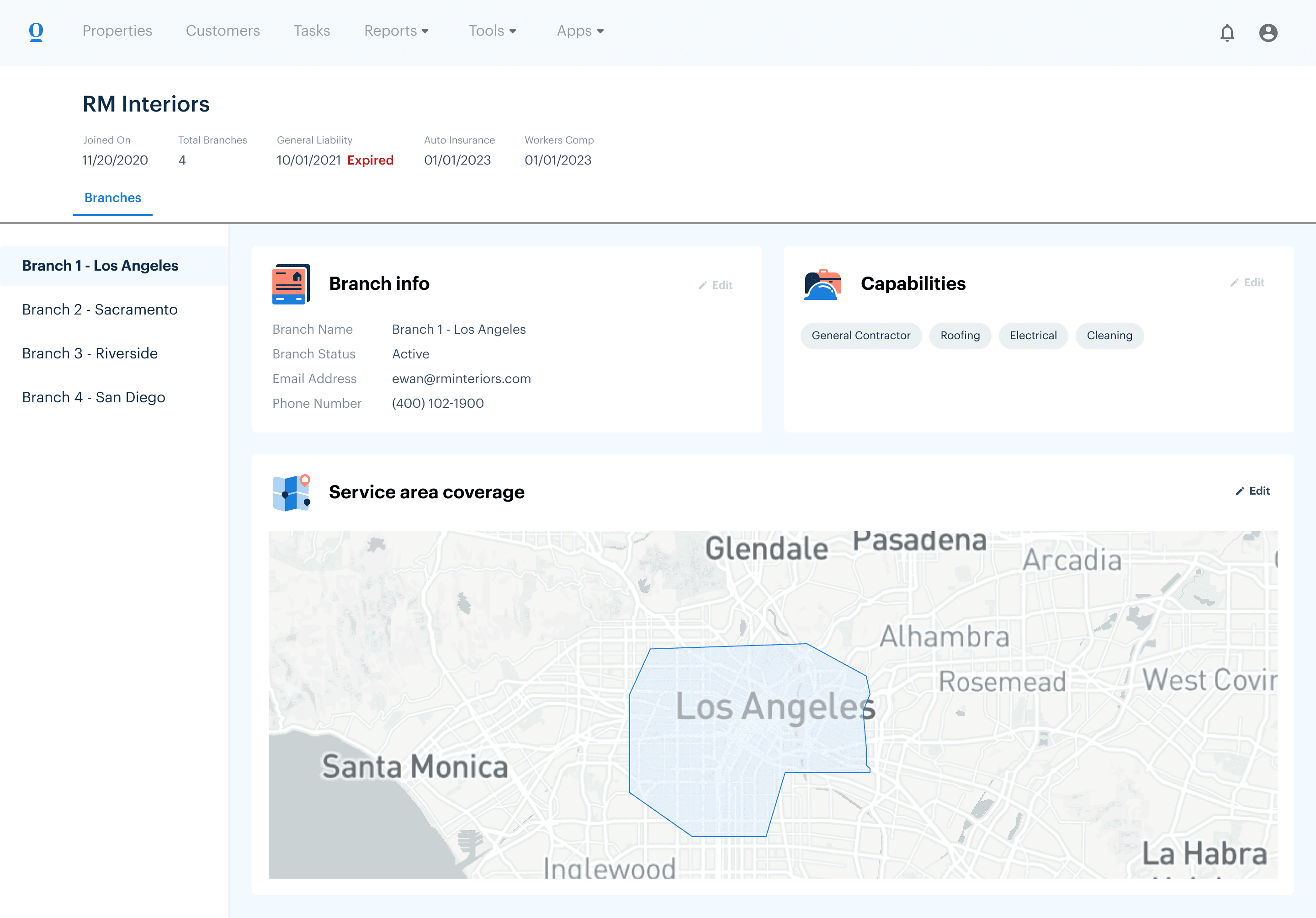Click the General Contractor capability chip
Screen dimensions: 1316x918
pos(860,336)
